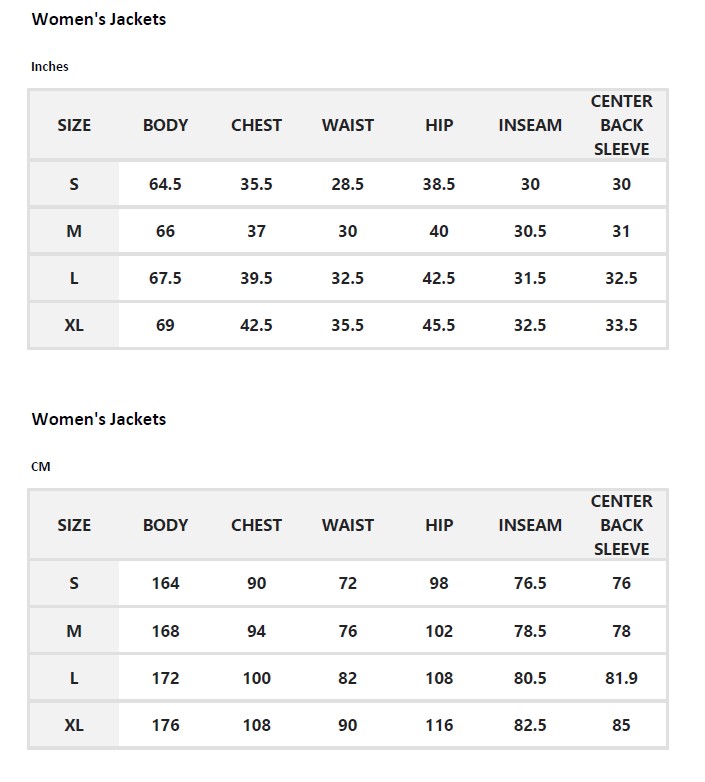
Task: Click the 81.9 sleeve value for size L
Action: point(621,678)
